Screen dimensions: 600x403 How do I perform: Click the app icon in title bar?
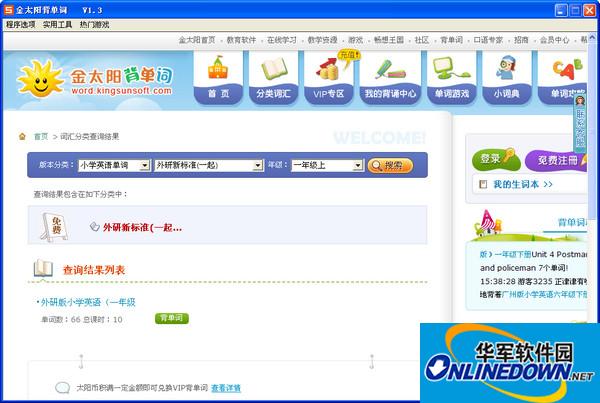pos(8,10)
